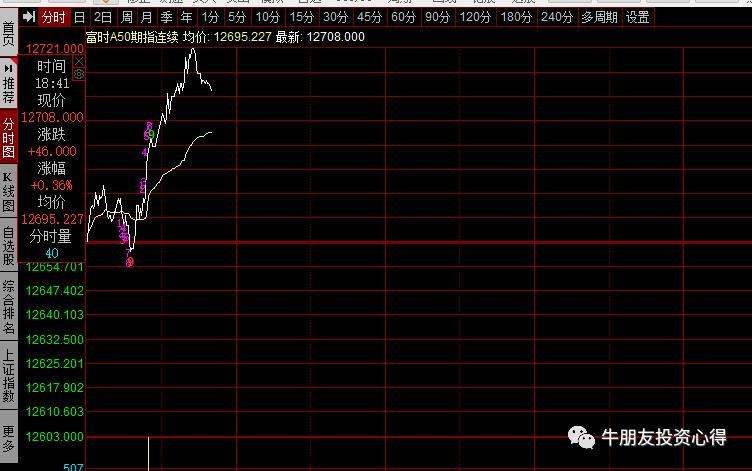752x471 pixels.
Task: Switch to 1分 period
Action: pos(210,18)
